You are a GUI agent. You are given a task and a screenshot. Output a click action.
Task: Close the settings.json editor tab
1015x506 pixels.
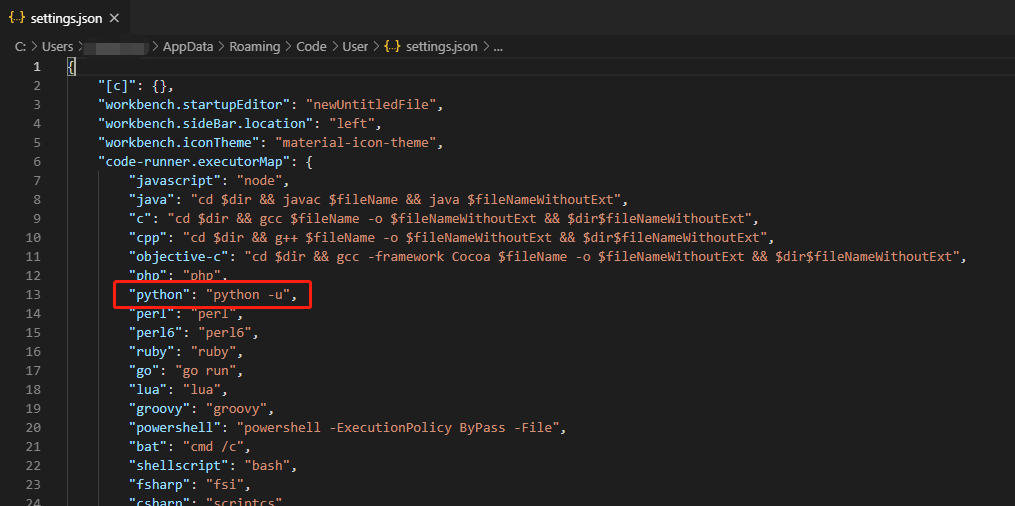tap(115, 18)
